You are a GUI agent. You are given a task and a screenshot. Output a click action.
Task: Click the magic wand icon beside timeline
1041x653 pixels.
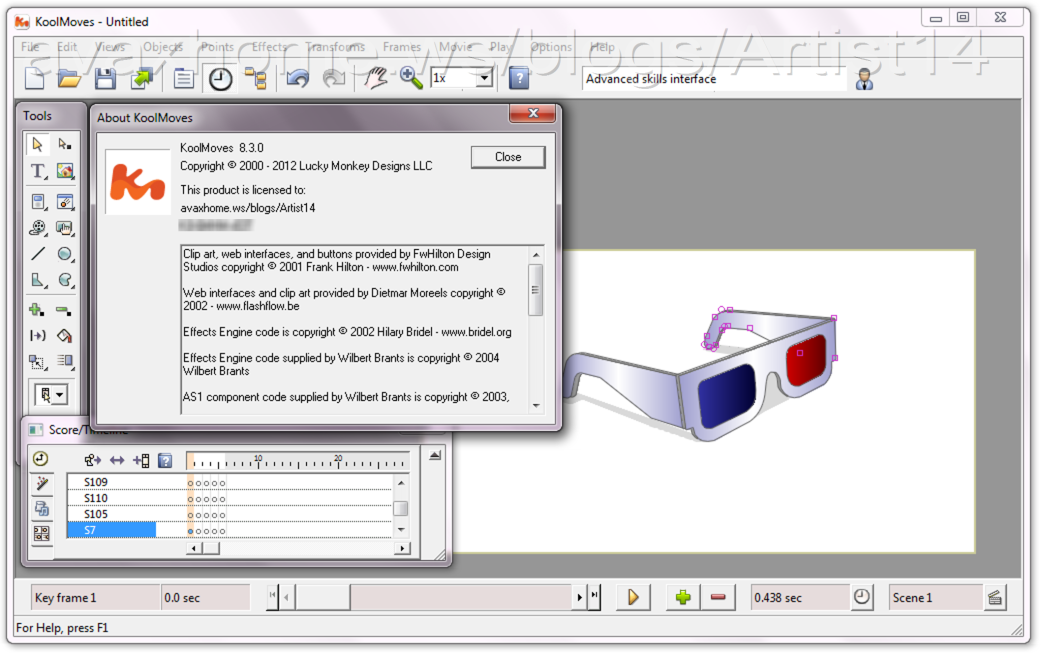42,484
